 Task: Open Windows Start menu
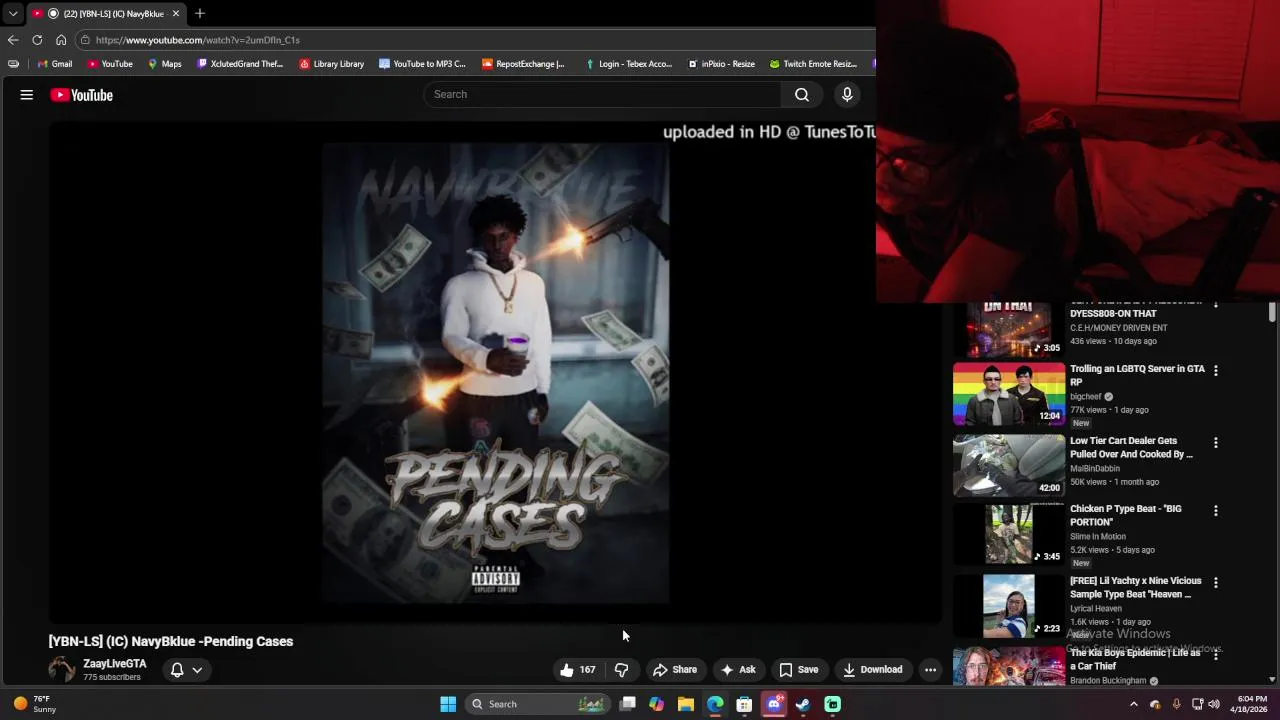click(448, 704)
